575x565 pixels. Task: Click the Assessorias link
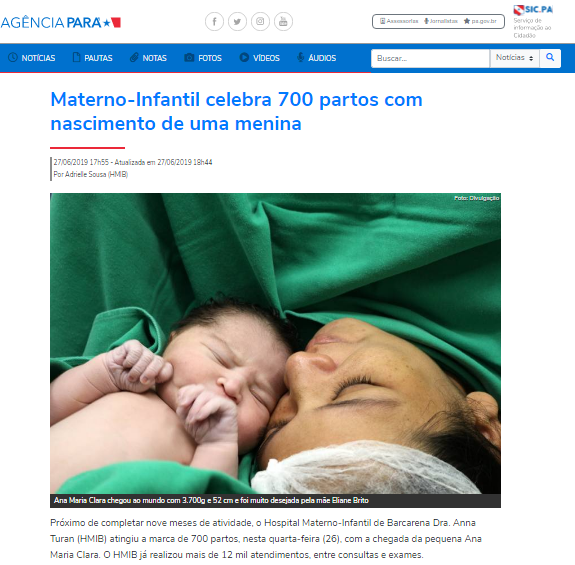click(399, 21)
